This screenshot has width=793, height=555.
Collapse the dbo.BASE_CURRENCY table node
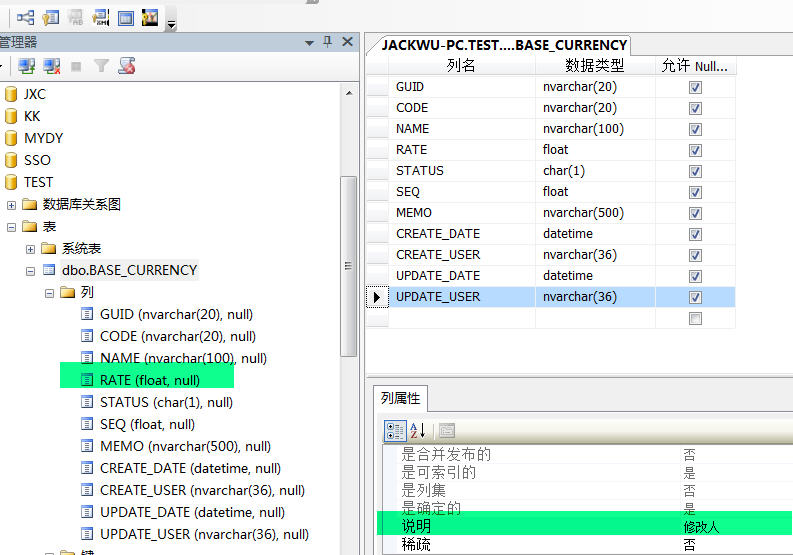(x=30, y=271)
